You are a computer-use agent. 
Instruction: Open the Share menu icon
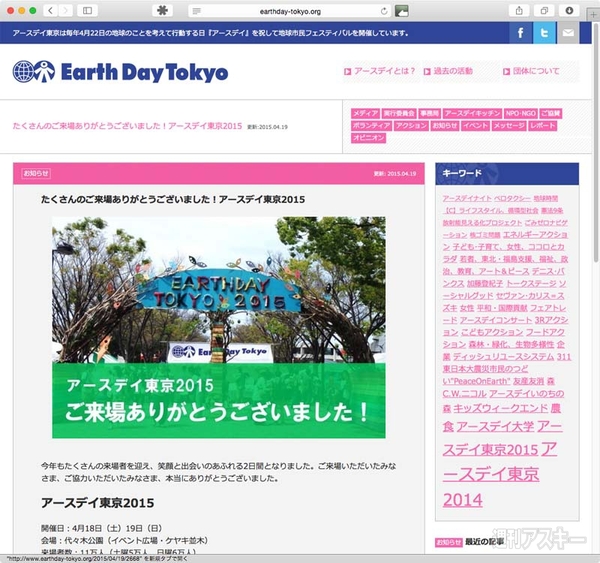click(519, 11)
